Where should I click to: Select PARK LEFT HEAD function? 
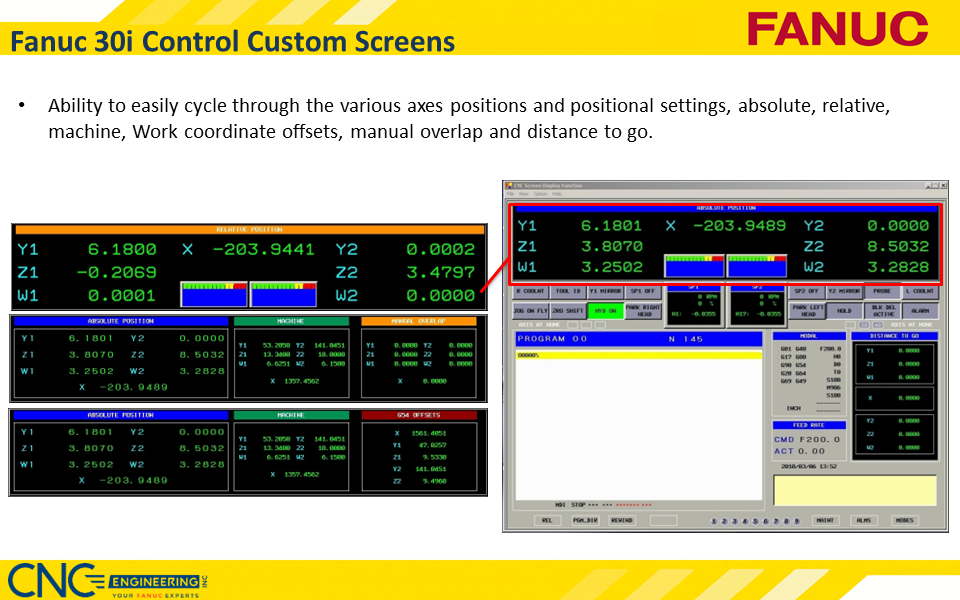point(807,308)
